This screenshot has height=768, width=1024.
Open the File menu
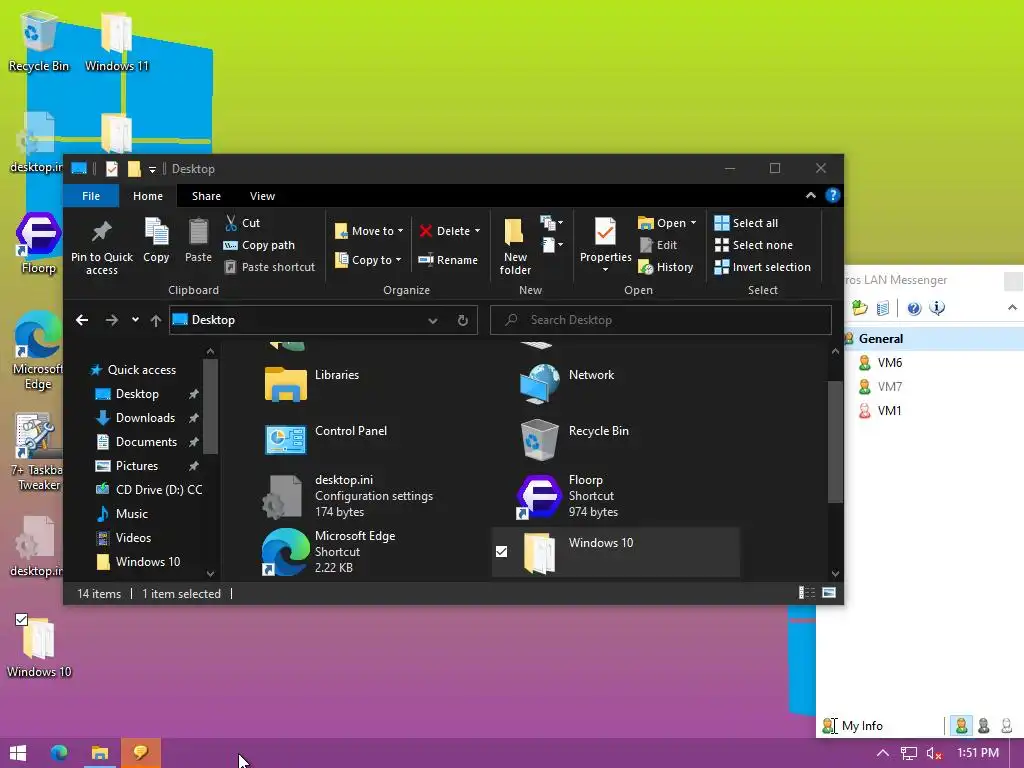click(x=91, y=196)
